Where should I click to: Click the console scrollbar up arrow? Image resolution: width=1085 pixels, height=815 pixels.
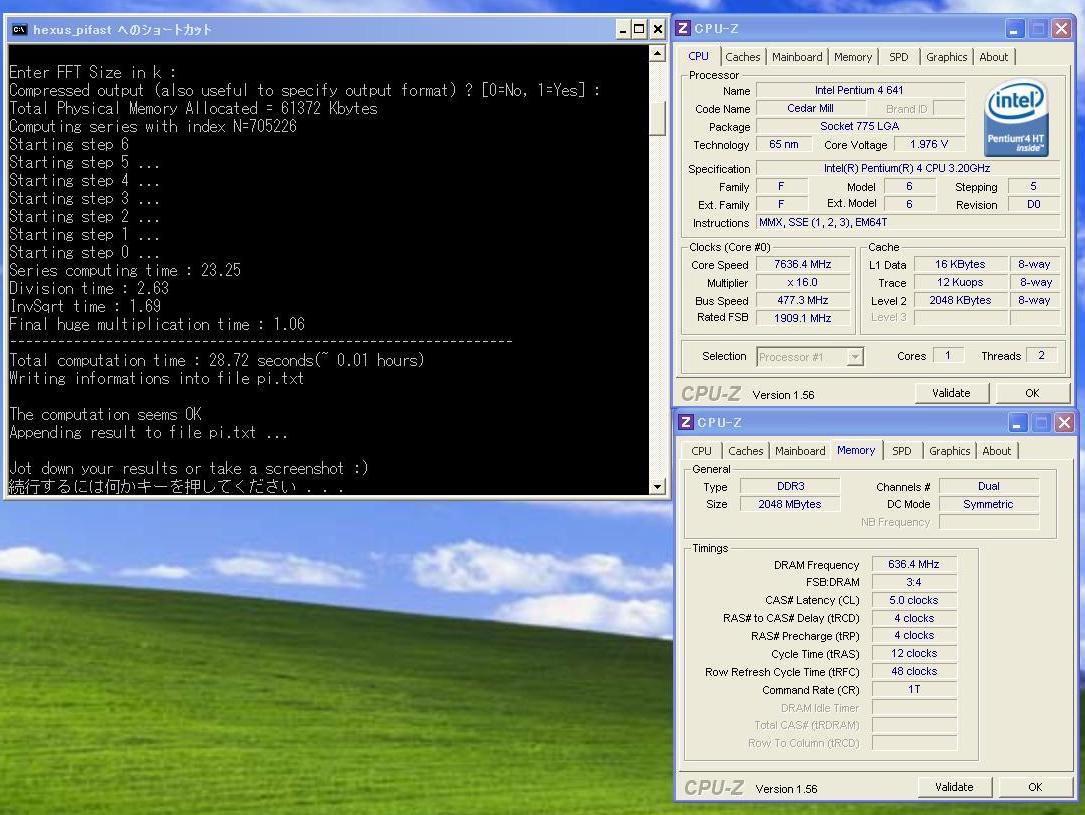coord(657,53)
